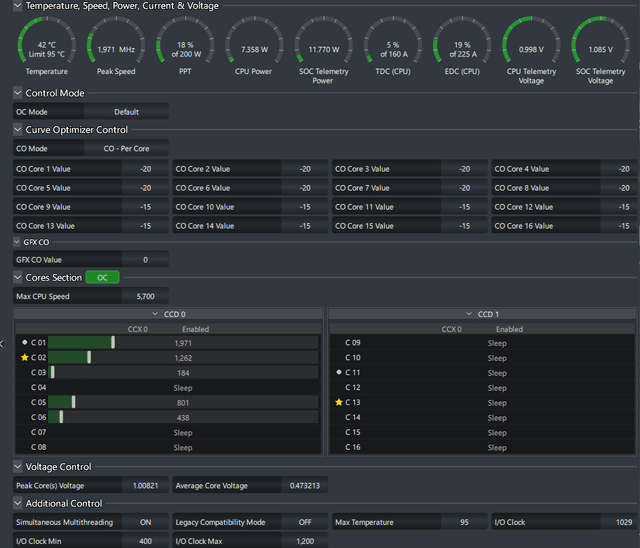This screenshot has width=640, height=548.
Task: Toggle Simultaneous Multithreading ON value
Action: click(145, 522)
